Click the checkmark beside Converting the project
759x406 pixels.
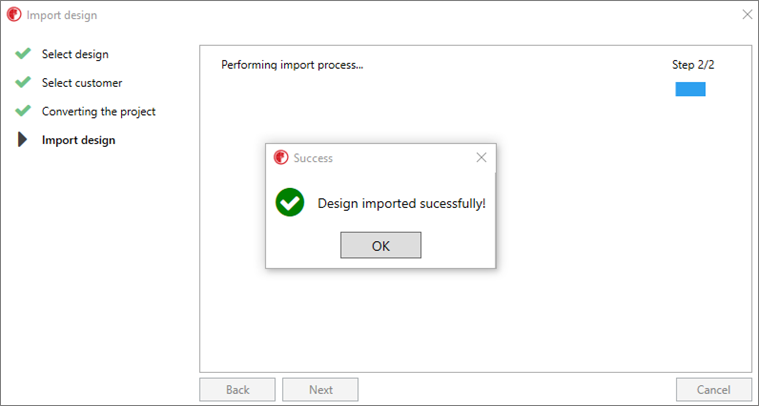coord(23,110)
